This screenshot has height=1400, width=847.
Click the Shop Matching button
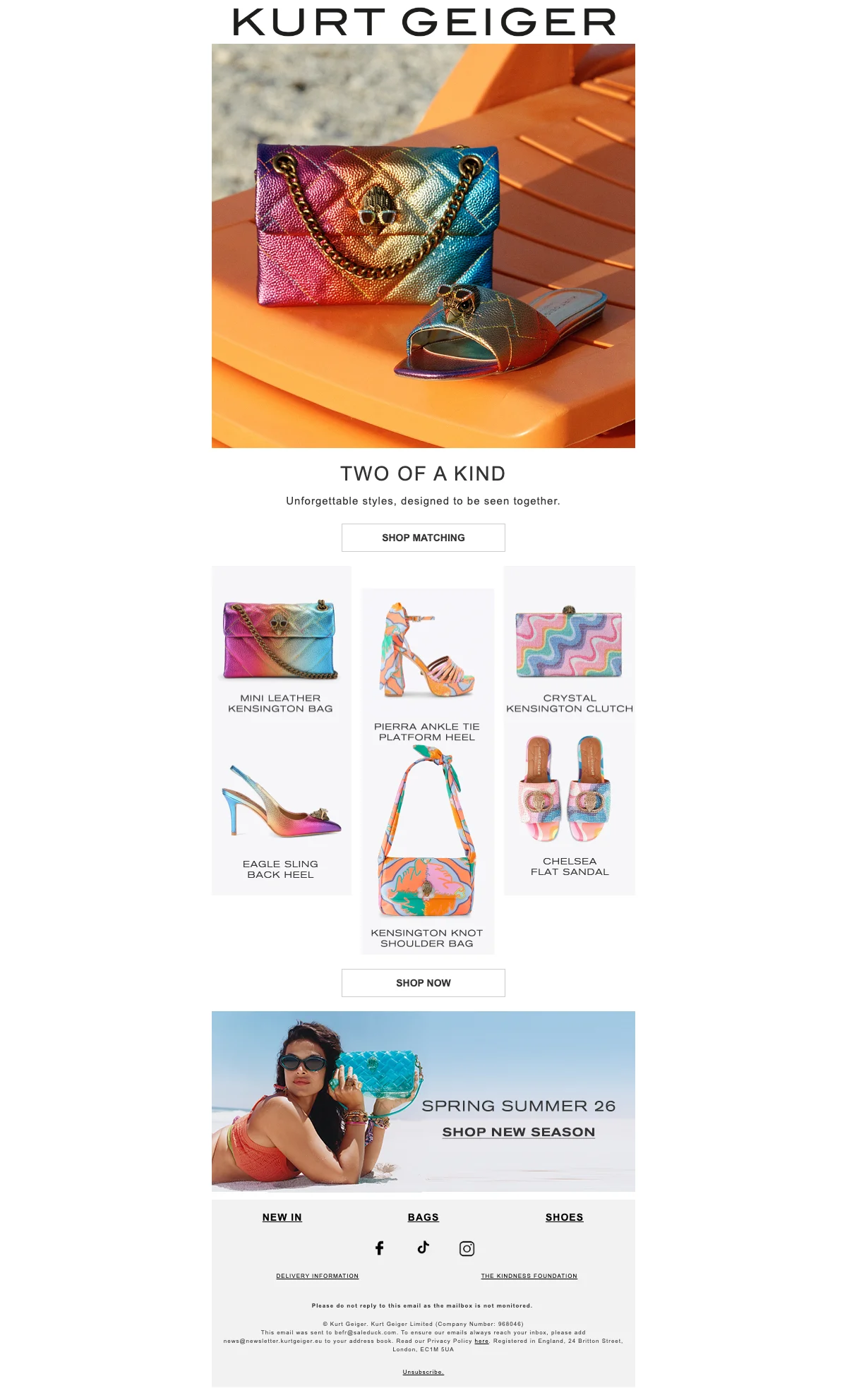(x=423, y=538)
